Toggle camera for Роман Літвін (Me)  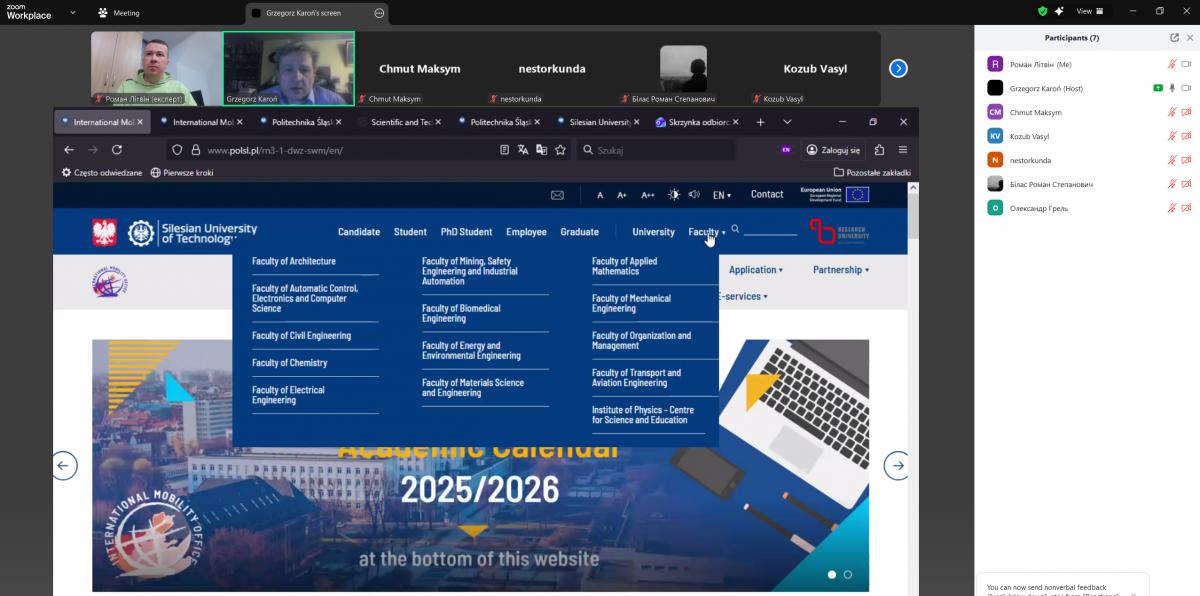(x=1186, y=64)
